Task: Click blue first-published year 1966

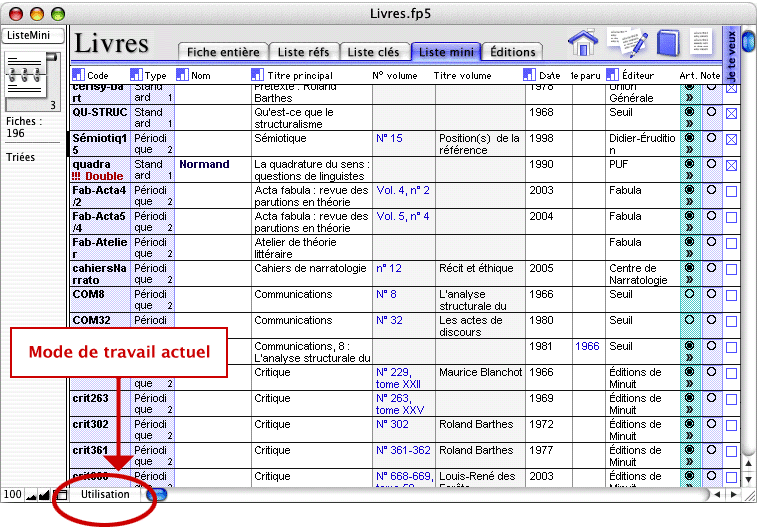Action: (x=587, y=346)
